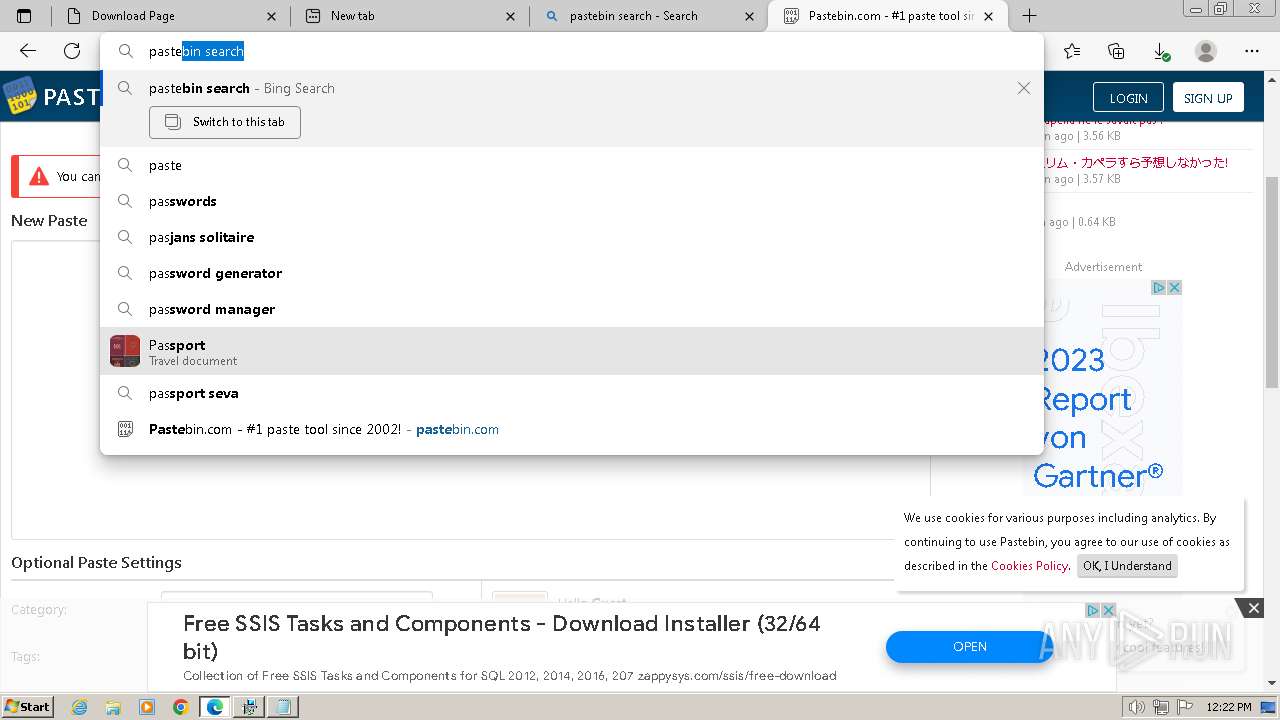Open a new tab with plus button
This screenshot has height=720, width=1280.
point(1029,16)
